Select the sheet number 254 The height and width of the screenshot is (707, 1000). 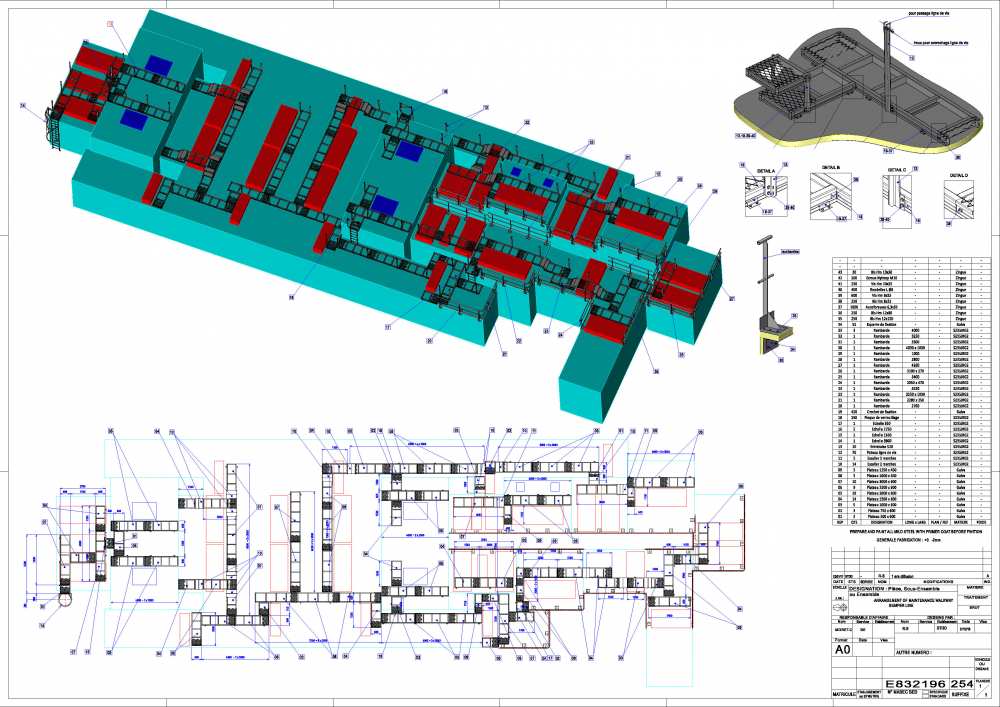tap(962, 684)
